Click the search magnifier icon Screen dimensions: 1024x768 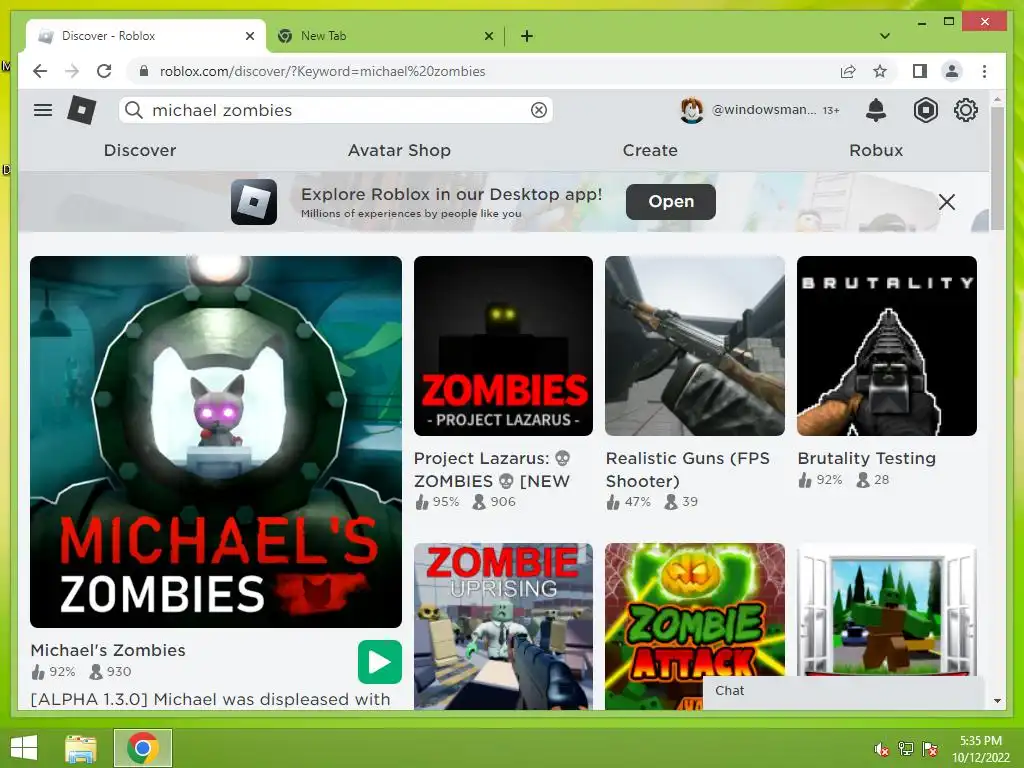tap(134, 110)
